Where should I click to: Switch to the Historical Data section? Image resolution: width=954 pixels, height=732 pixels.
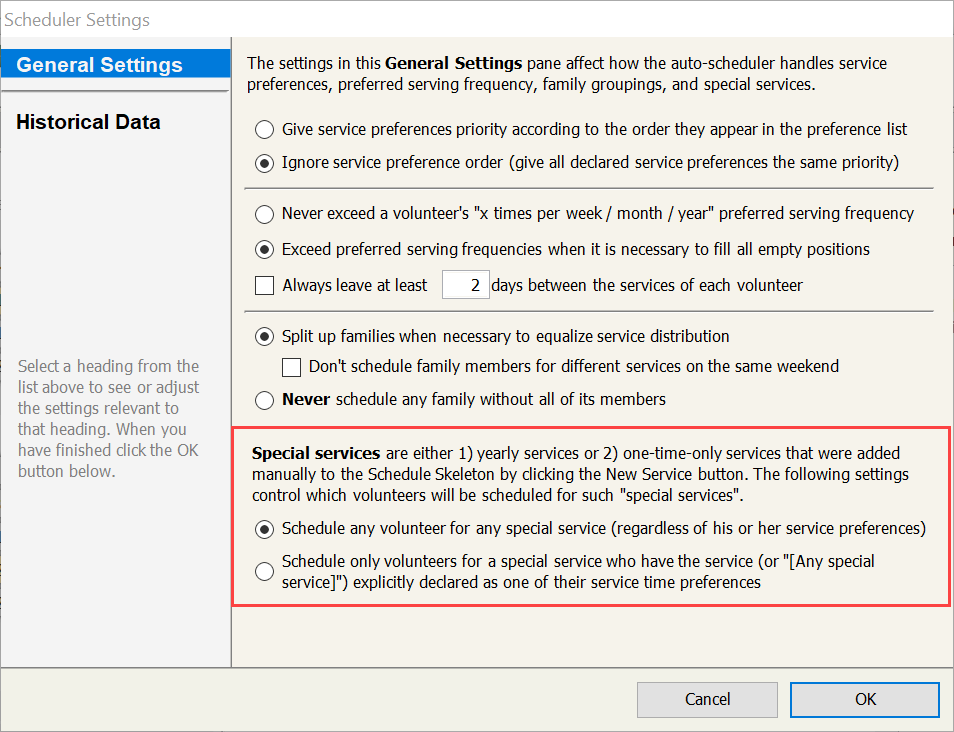pyautogui.click(x=88, y=121)
